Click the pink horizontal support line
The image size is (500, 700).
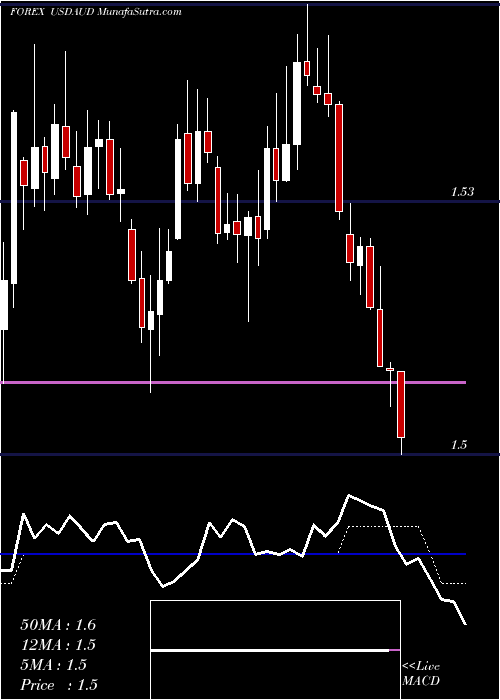click(x=233, y=383)
